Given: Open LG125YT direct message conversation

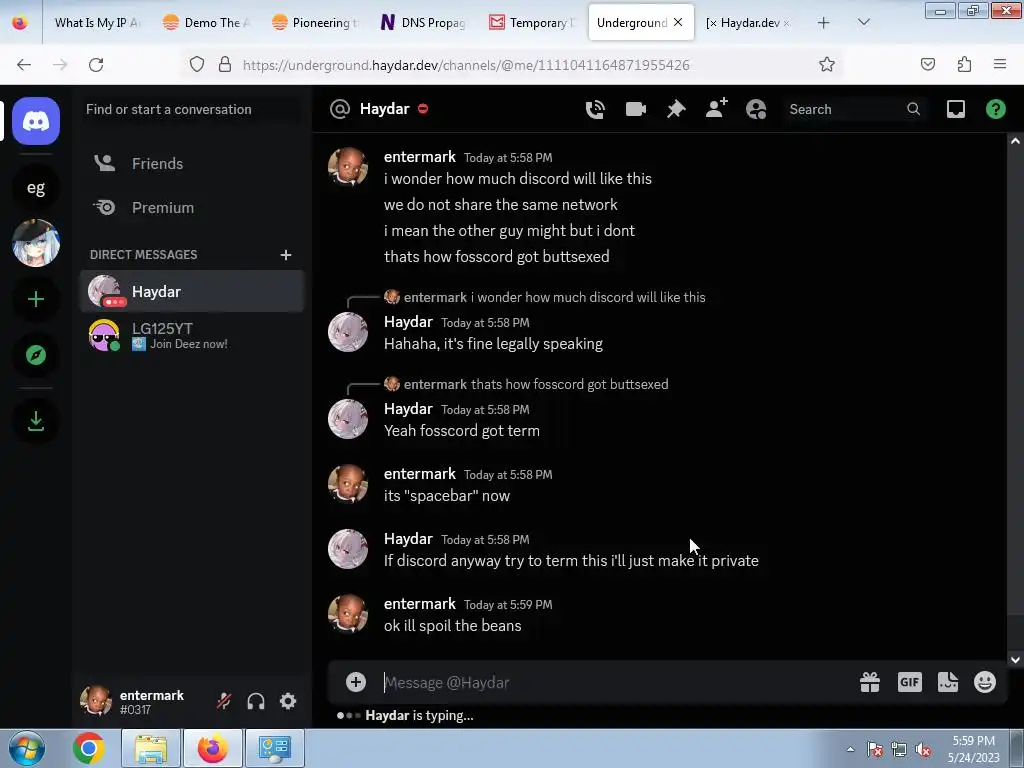Looking at the screenshot, I should coord(192,335).
